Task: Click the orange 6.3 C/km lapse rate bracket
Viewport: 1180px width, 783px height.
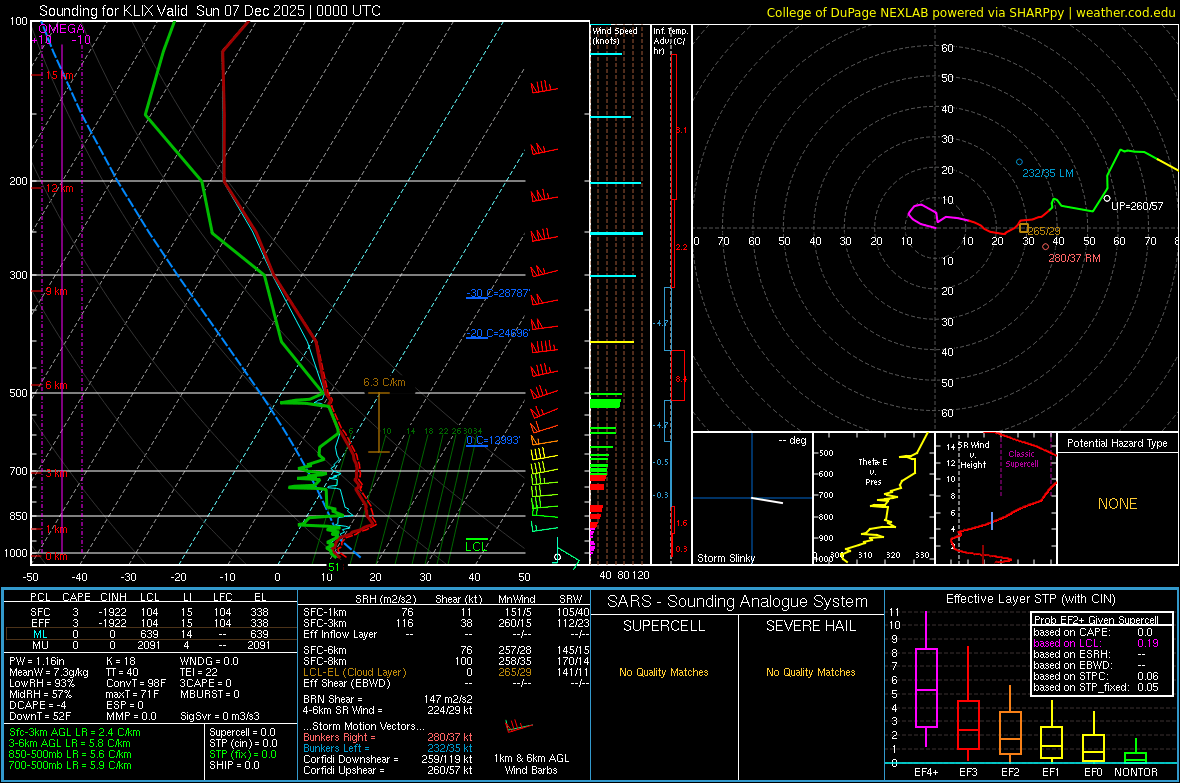Action: 379,422
